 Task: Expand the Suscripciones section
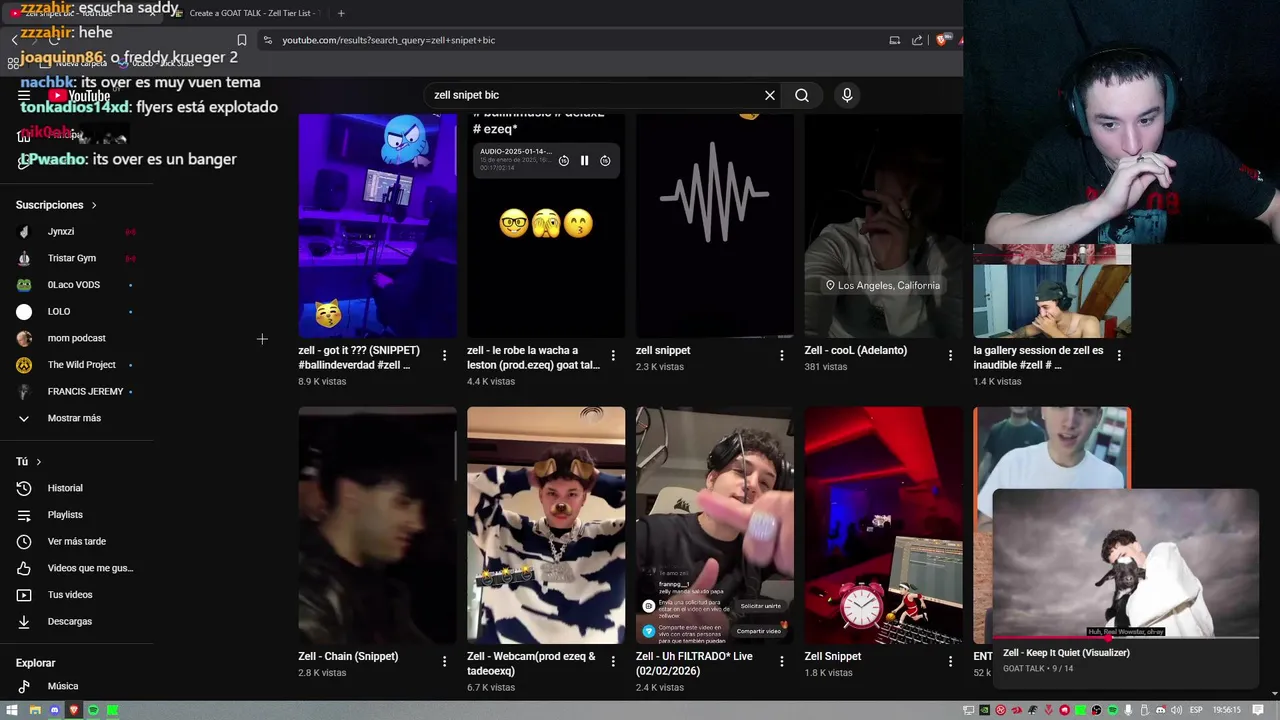pos(57,205)
